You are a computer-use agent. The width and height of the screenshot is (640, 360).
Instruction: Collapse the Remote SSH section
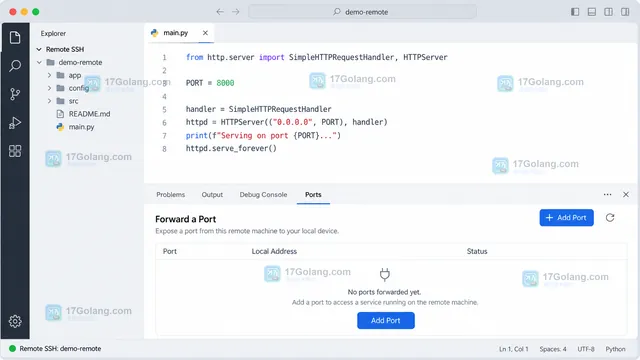(x=39, y=49)
